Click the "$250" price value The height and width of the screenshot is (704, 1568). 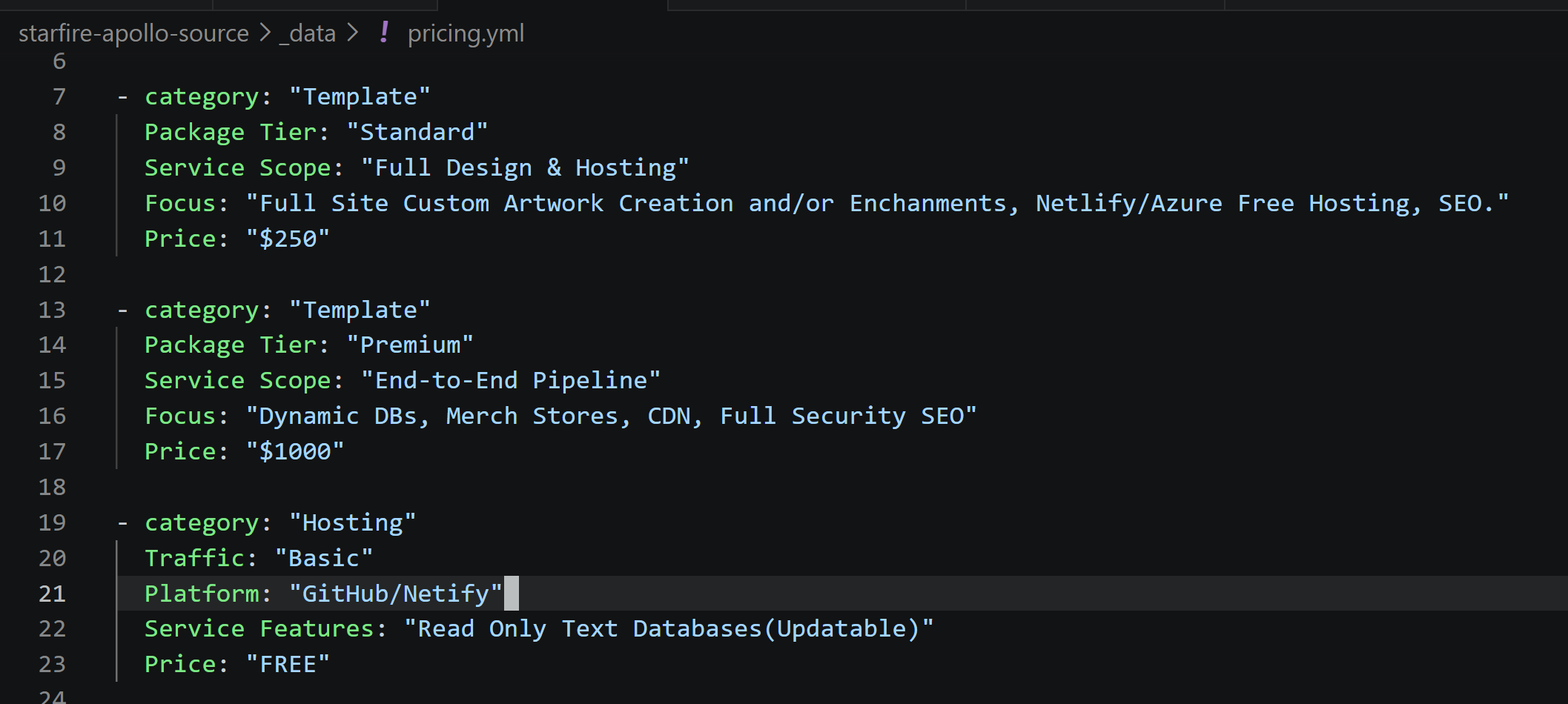[x=288, y=239]
